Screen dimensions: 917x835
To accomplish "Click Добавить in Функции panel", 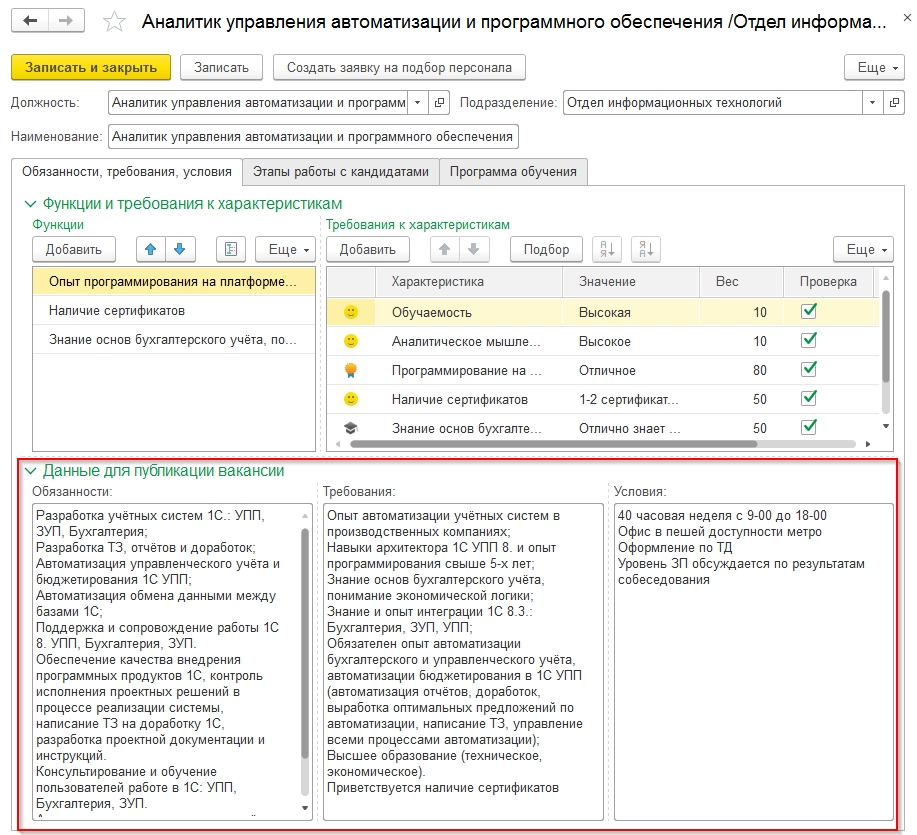I will click(x=74, y=250).
